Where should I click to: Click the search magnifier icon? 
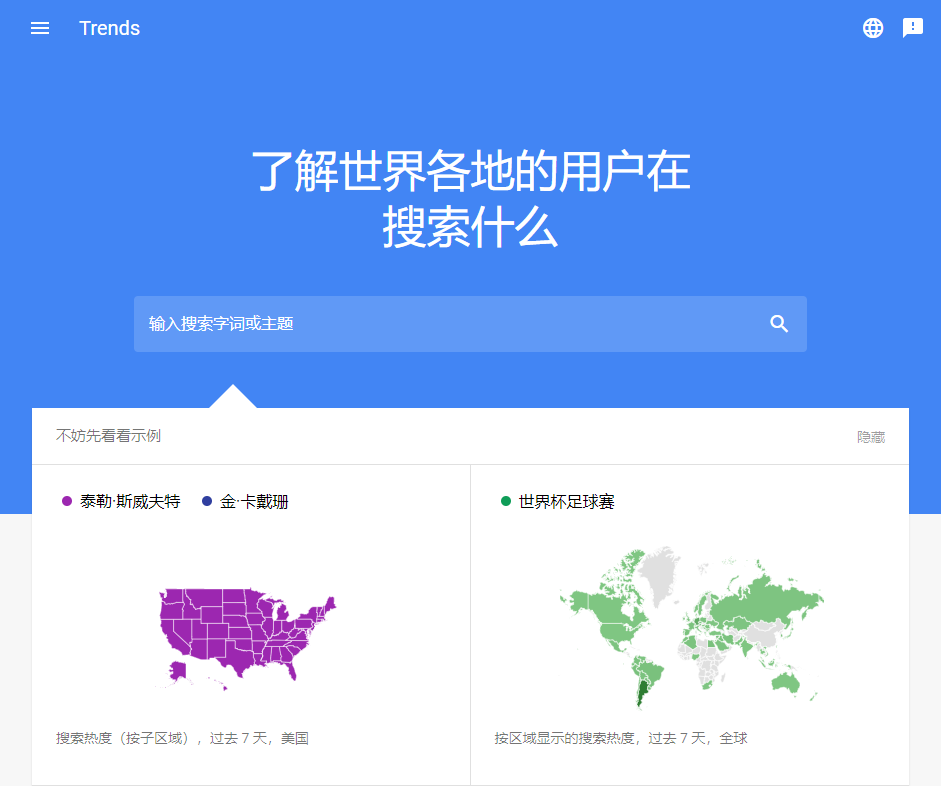pos(779,323)
